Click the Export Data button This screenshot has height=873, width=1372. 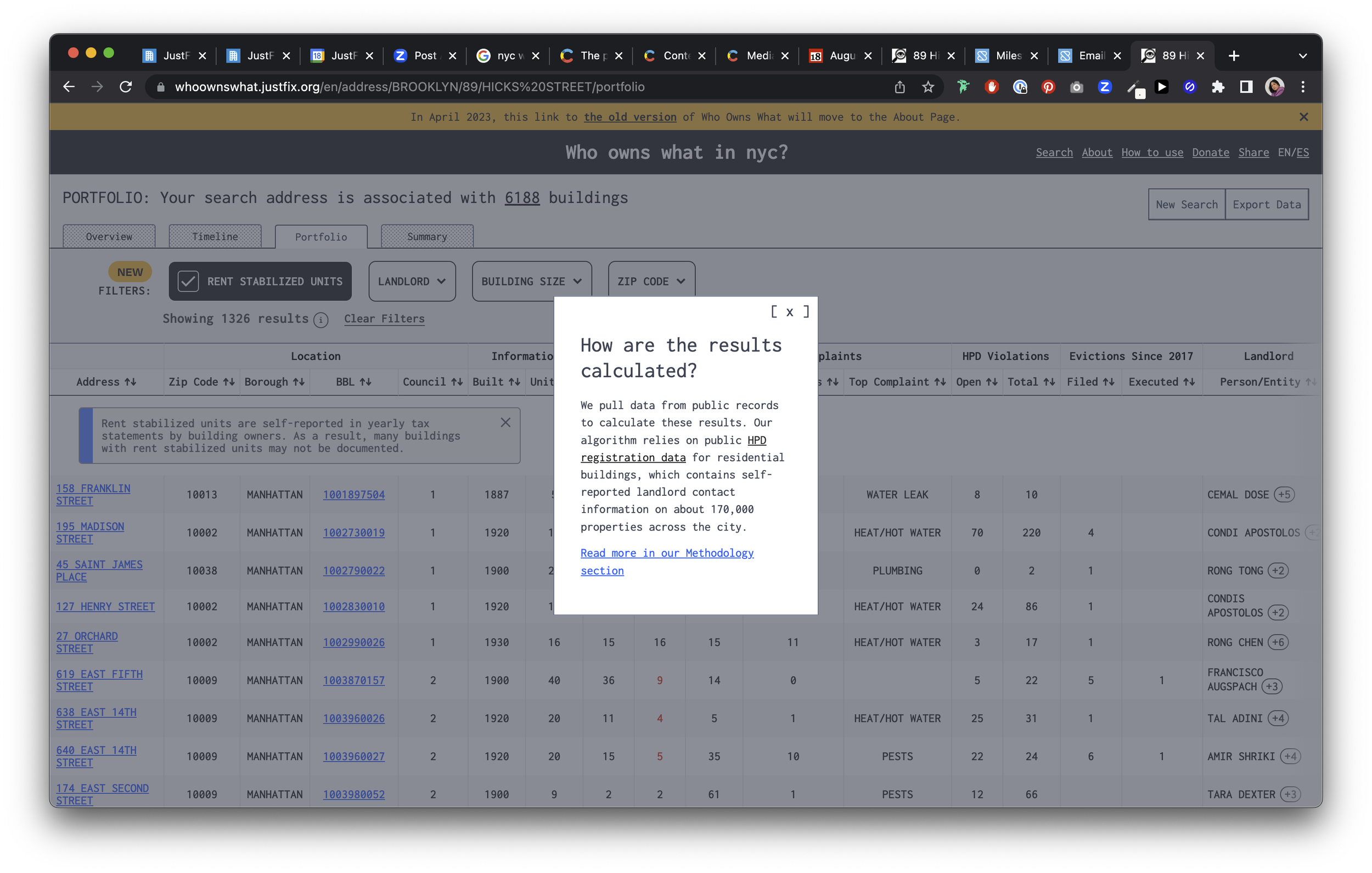pyautogui.click(x=1266, y=204)
